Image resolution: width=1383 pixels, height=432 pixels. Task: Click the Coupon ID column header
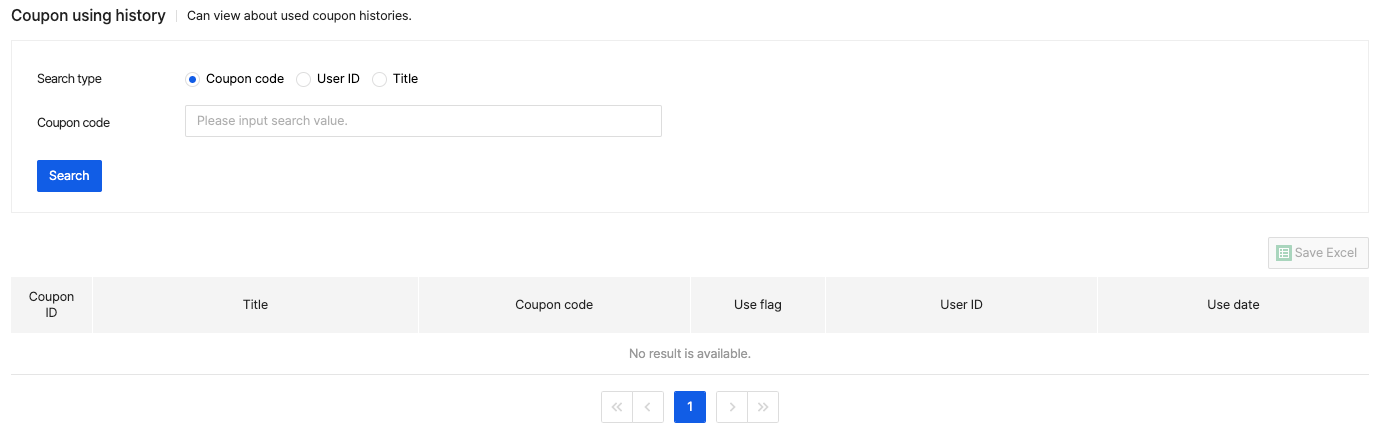52,305
